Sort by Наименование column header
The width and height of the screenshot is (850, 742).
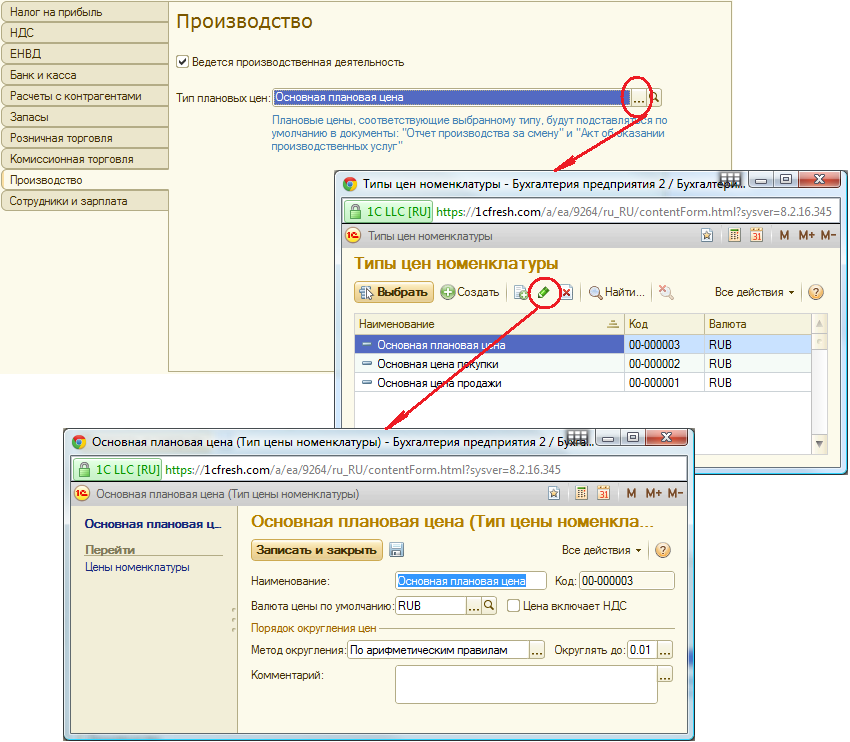coord(489,324)
